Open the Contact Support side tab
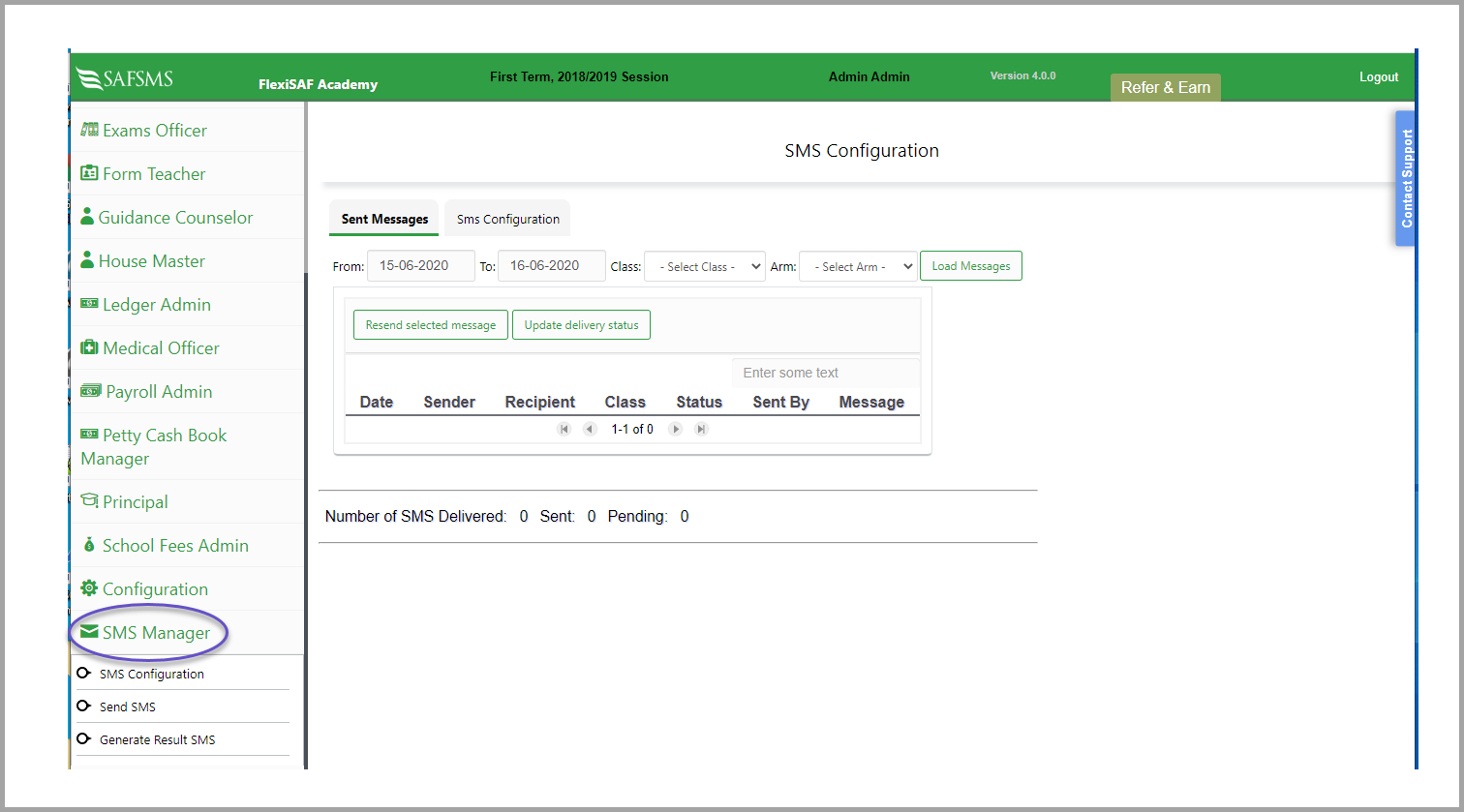1464x812 pixels. tap(1406, 178)
